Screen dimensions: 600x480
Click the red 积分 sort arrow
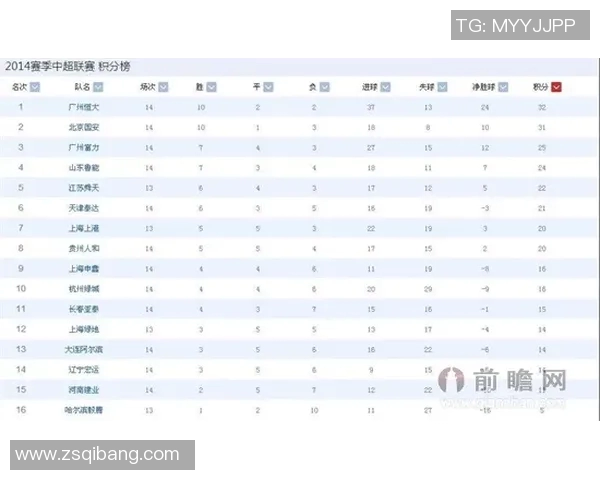click(556, 87)
